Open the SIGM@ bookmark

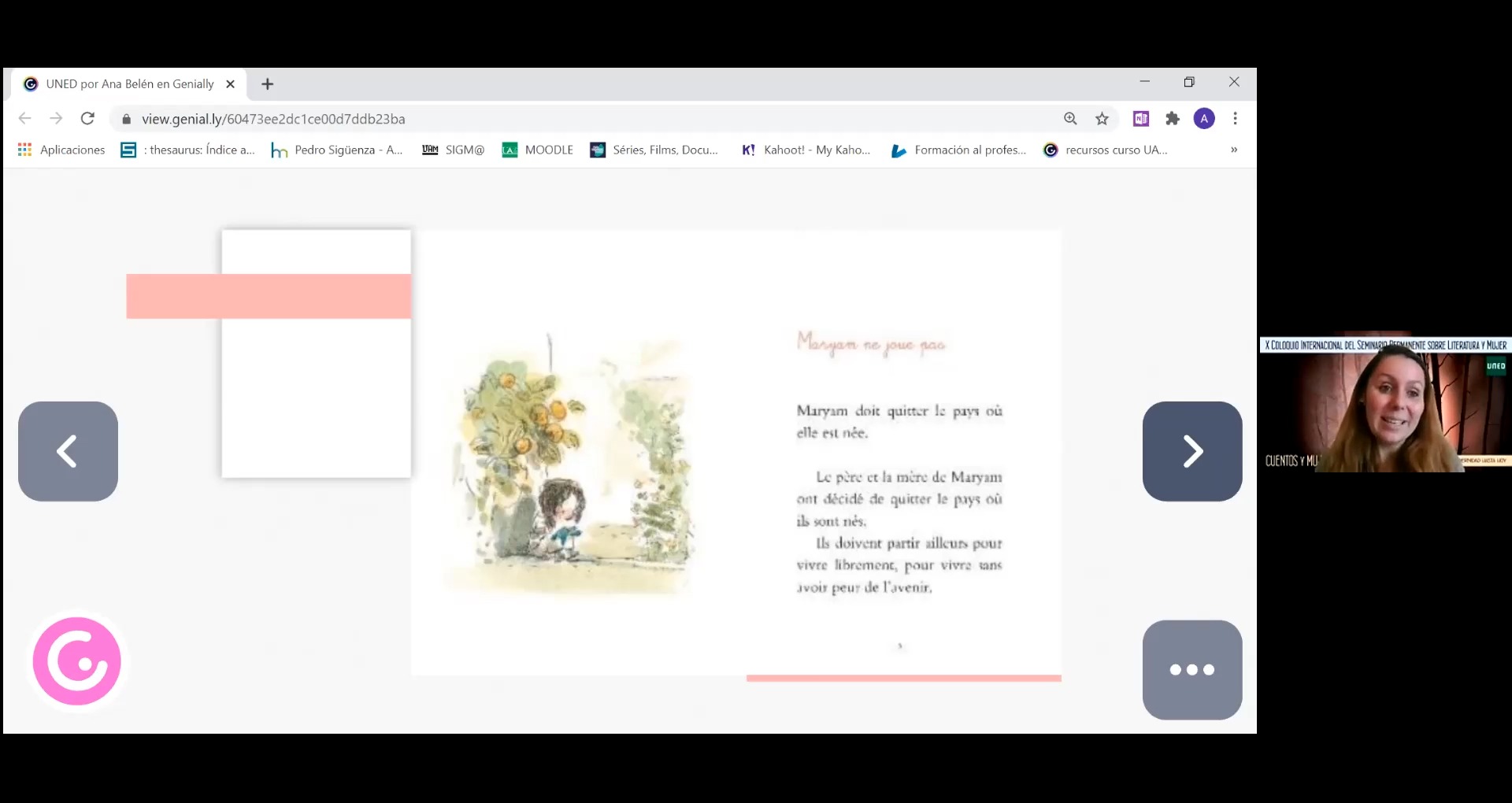(x=453, y=150)
